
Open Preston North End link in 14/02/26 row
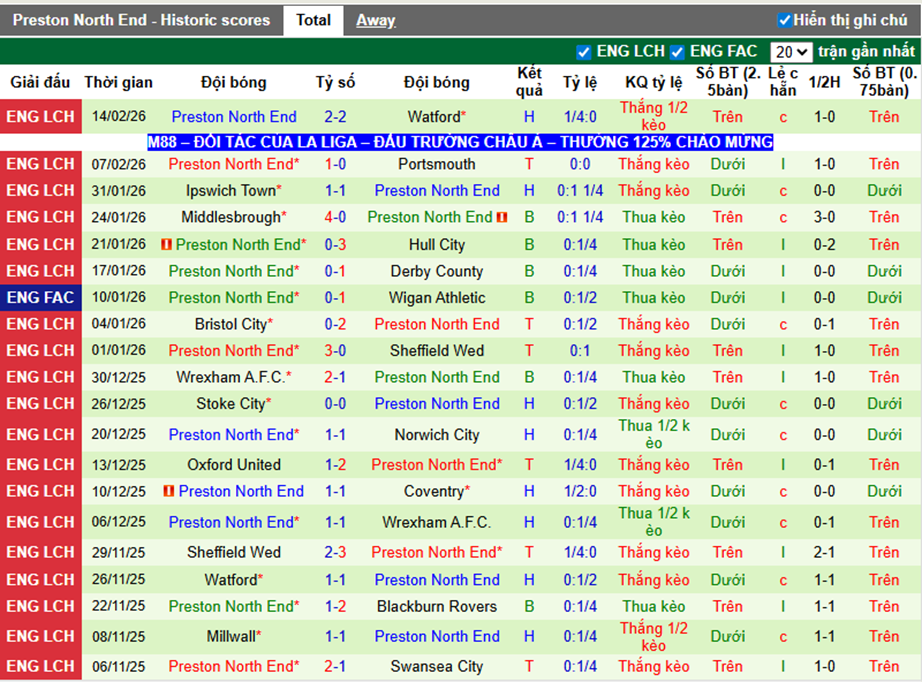click(234, 117)
